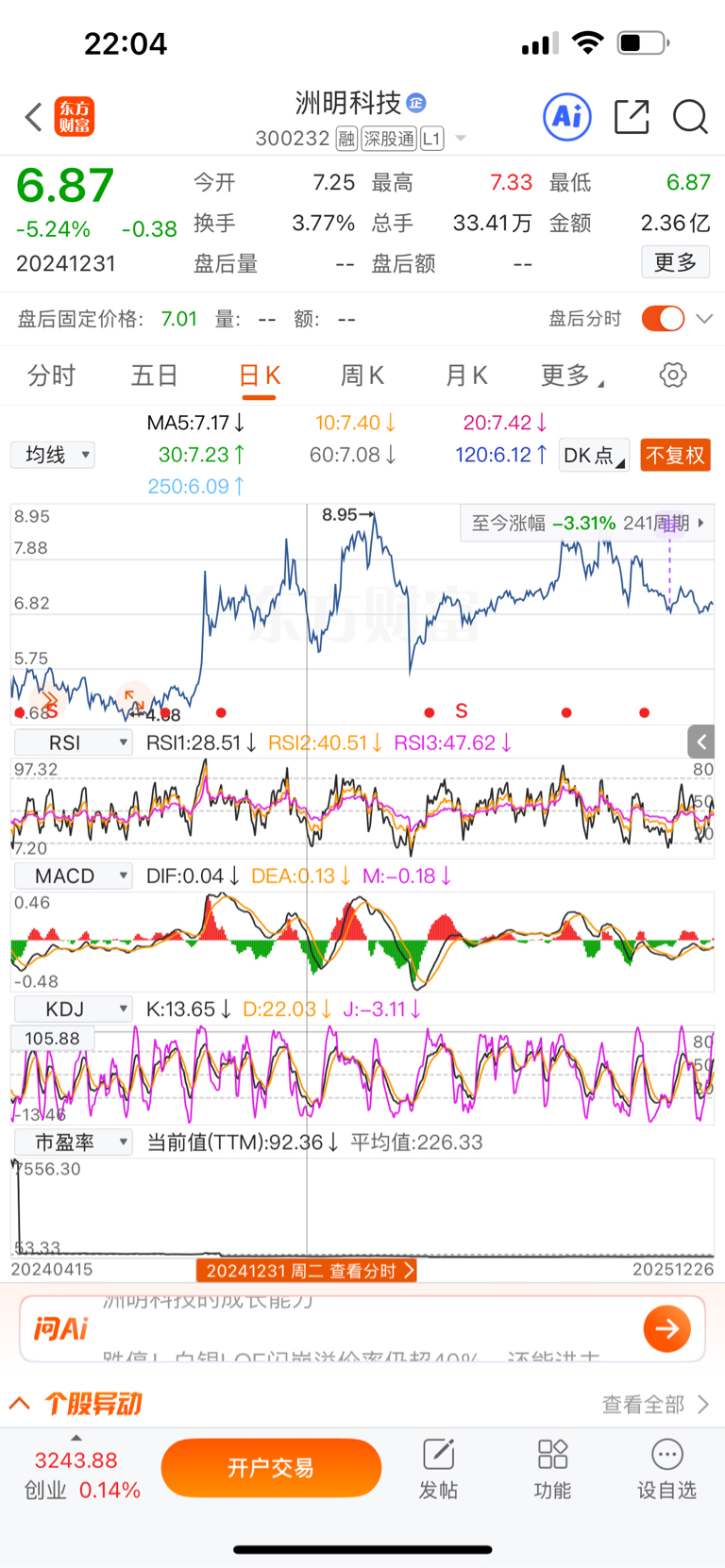Image resolution: width=725 pixels, height=1568 pixels.
Task: Tap the 融 margin badge
Action: pos(346,139)
